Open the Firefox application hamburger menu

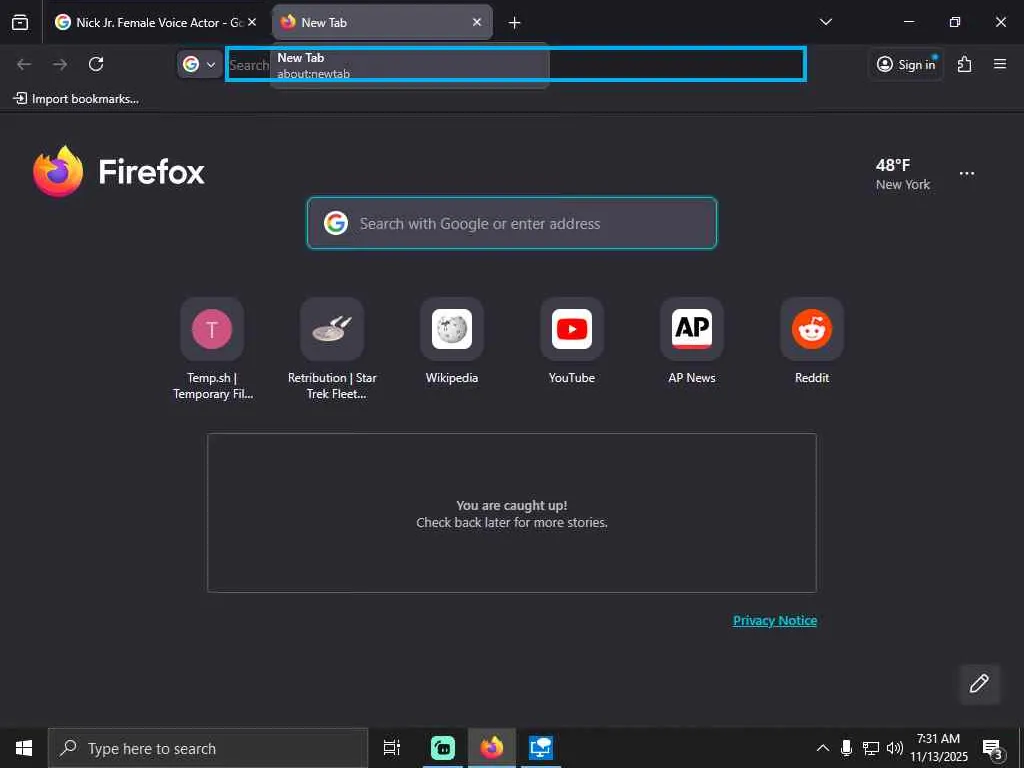[1000, 64]
